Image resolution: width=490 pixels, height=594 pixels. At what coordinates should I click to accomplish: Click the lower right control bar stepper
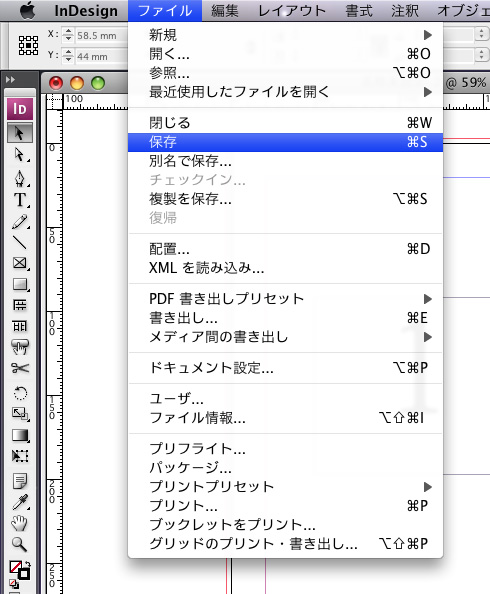481,55
